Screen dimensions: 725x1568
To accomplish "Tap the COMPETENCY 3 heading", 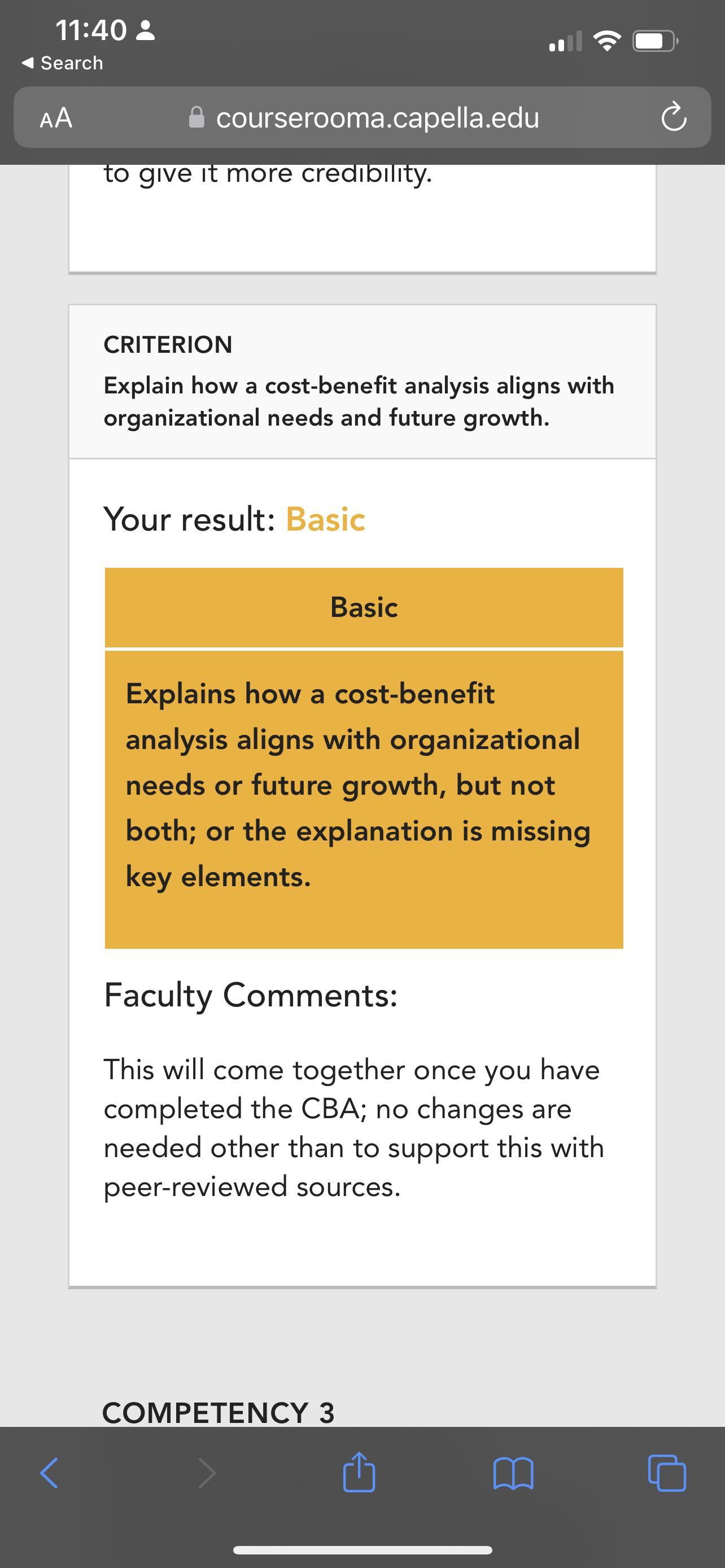I will pyautogui.click(x=219, y=1412).
